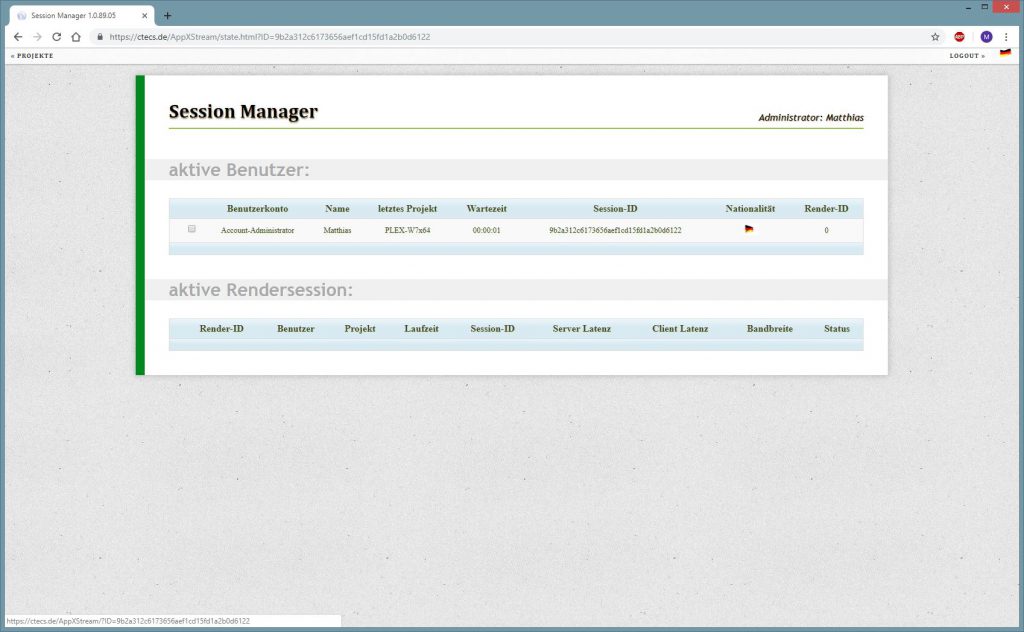Click the Logout » link
The image size is (1024, 632).
pos(966,56)
